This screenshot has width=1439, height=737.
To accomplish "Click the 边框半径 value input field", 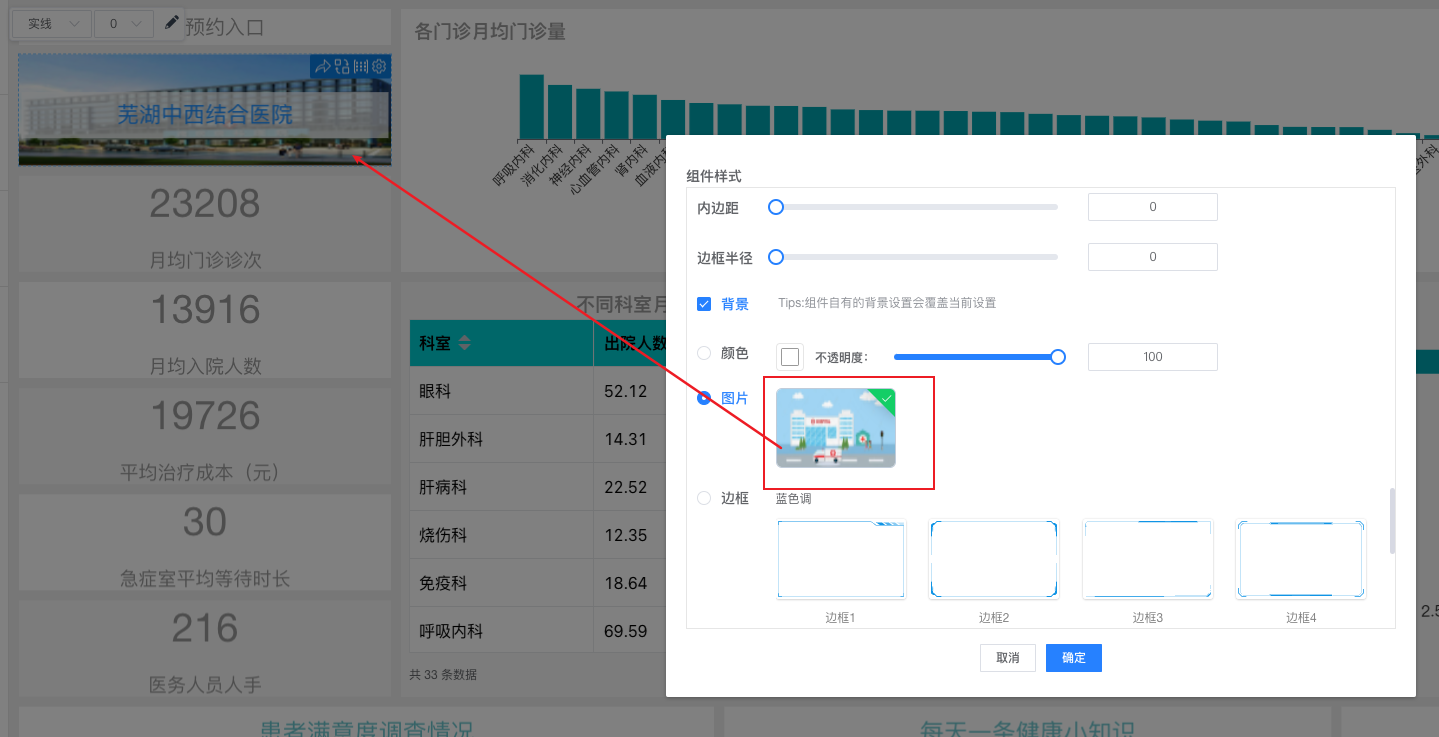I will [1152, 257].
